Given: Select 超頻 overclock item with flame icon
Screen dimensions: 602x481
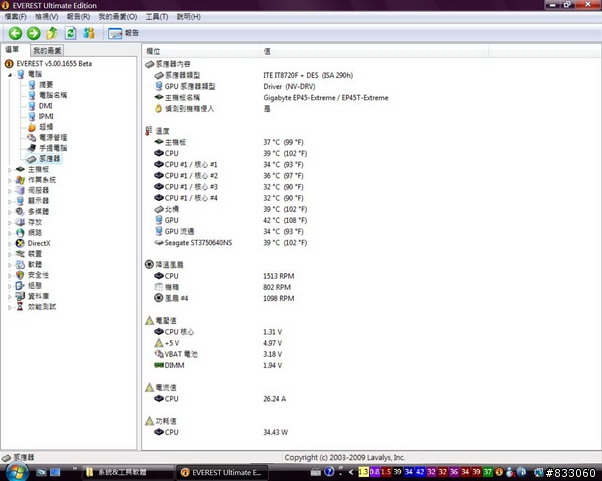Looking at the screenshot, I should tap(46, 127).
